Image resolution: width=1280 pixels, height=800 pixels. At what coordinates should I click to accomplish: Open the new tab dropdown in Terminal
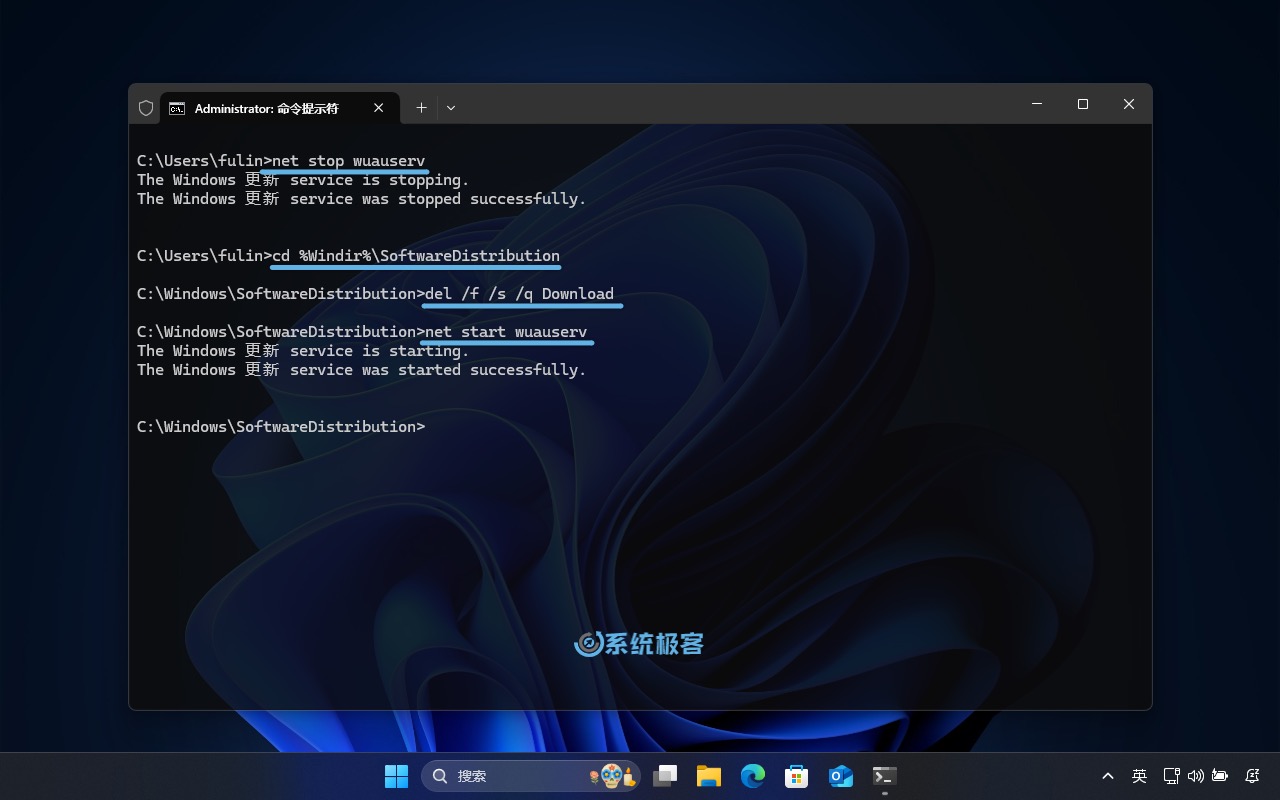coord(450,107)
